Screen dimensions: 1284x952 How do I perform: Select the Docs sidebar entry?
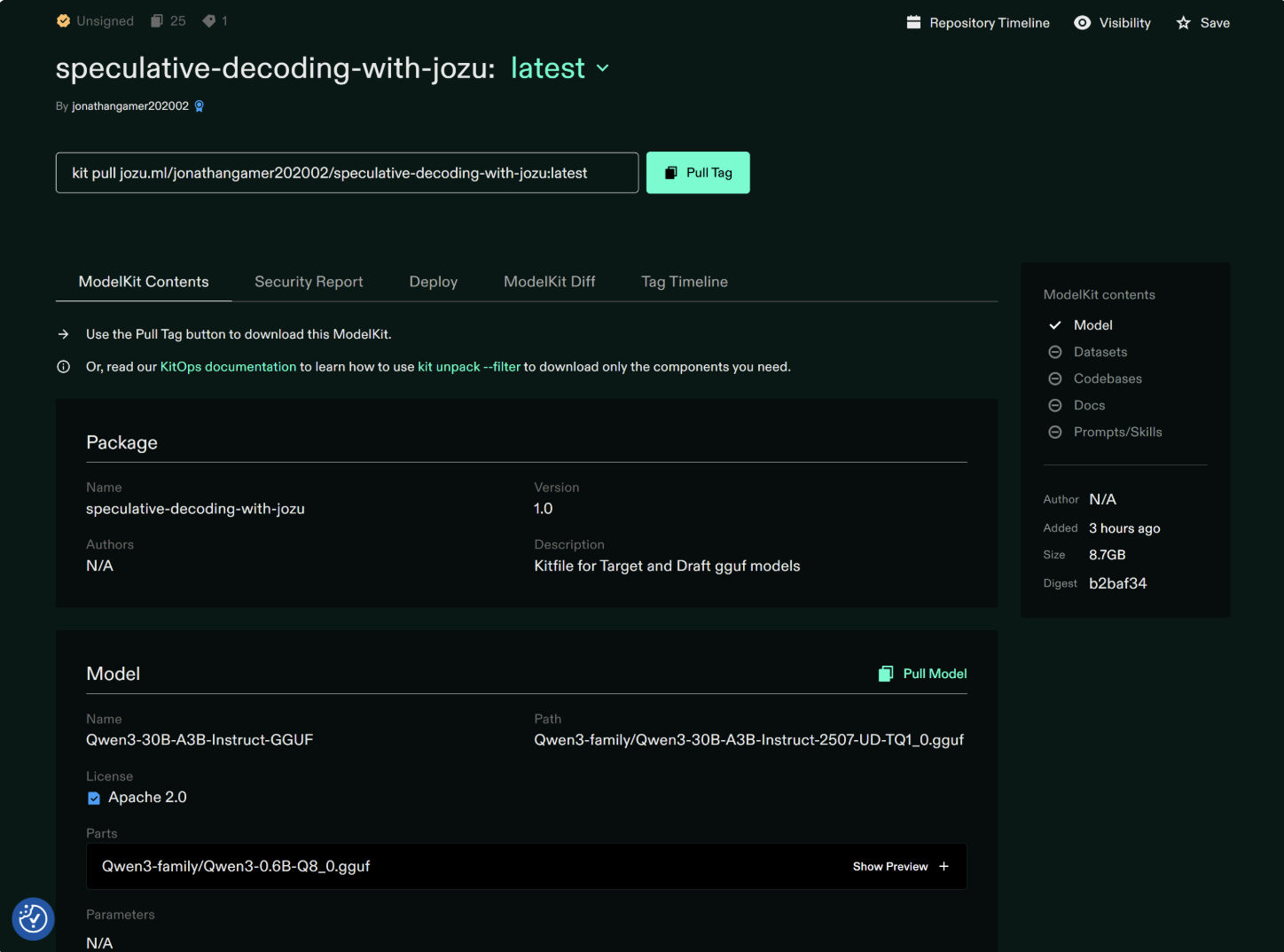pyautogui.click(x=1089, y=405)
